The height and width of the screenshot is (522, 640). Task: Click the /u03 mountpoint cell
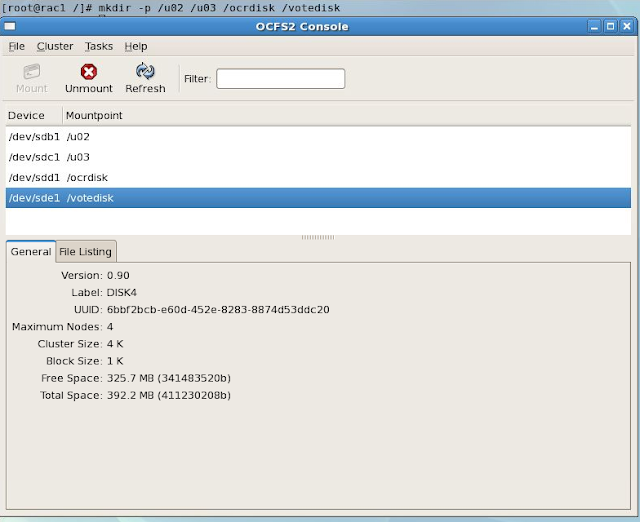point(78,157)
